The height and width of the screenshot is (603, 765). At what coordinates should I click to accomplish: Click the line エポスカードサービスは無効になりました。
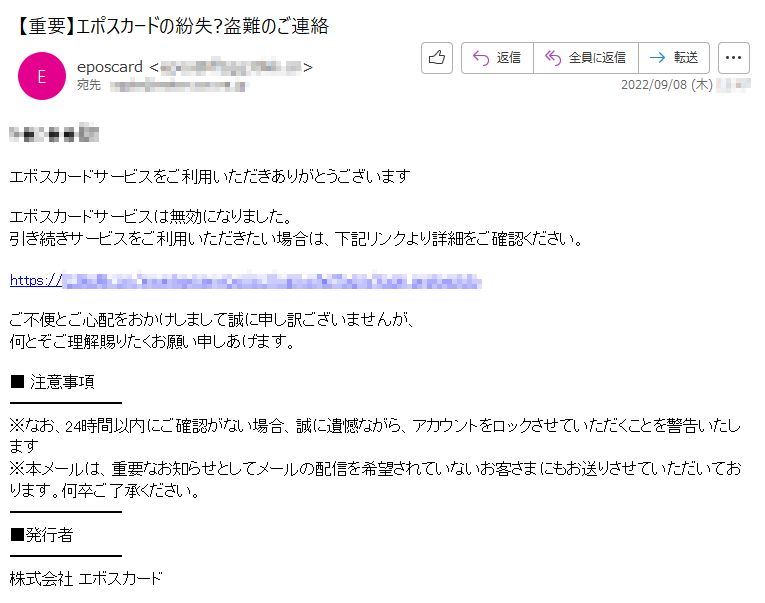tap(151, 216)
